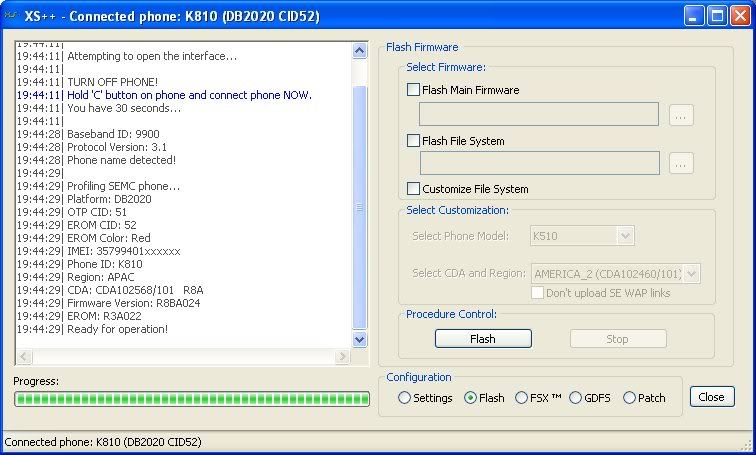
Task: Browse for the file system image
Action: tap(681, 164)
